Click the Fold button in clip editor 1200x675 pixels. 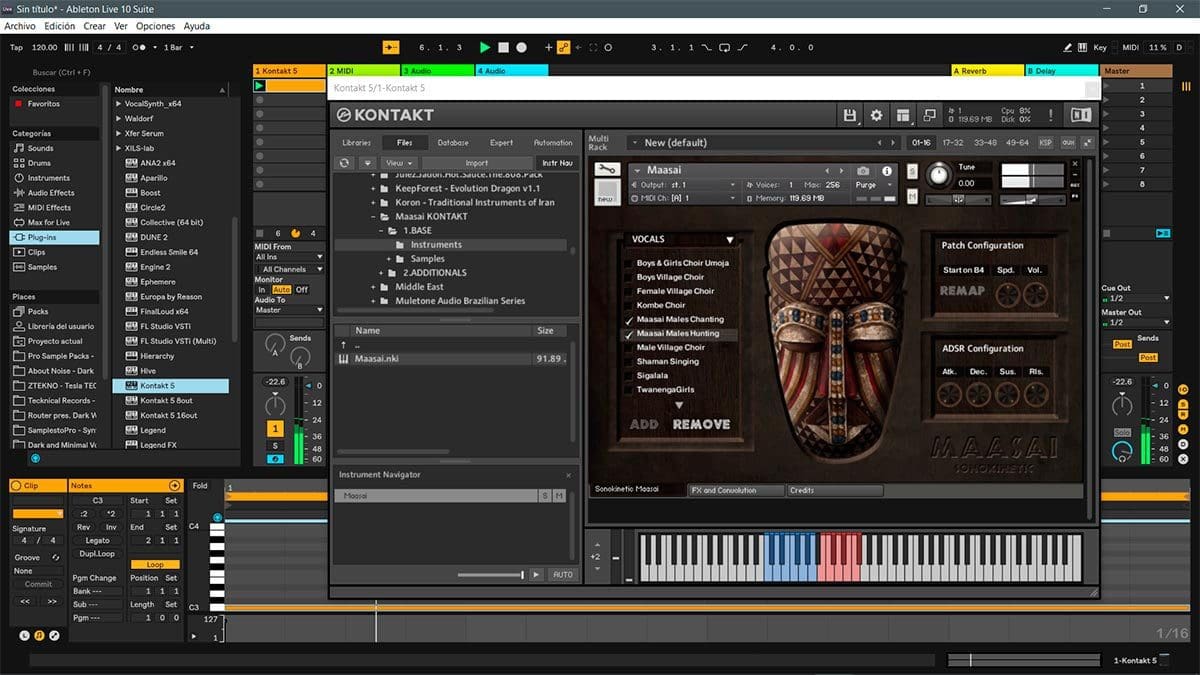[x=200, y=486]
